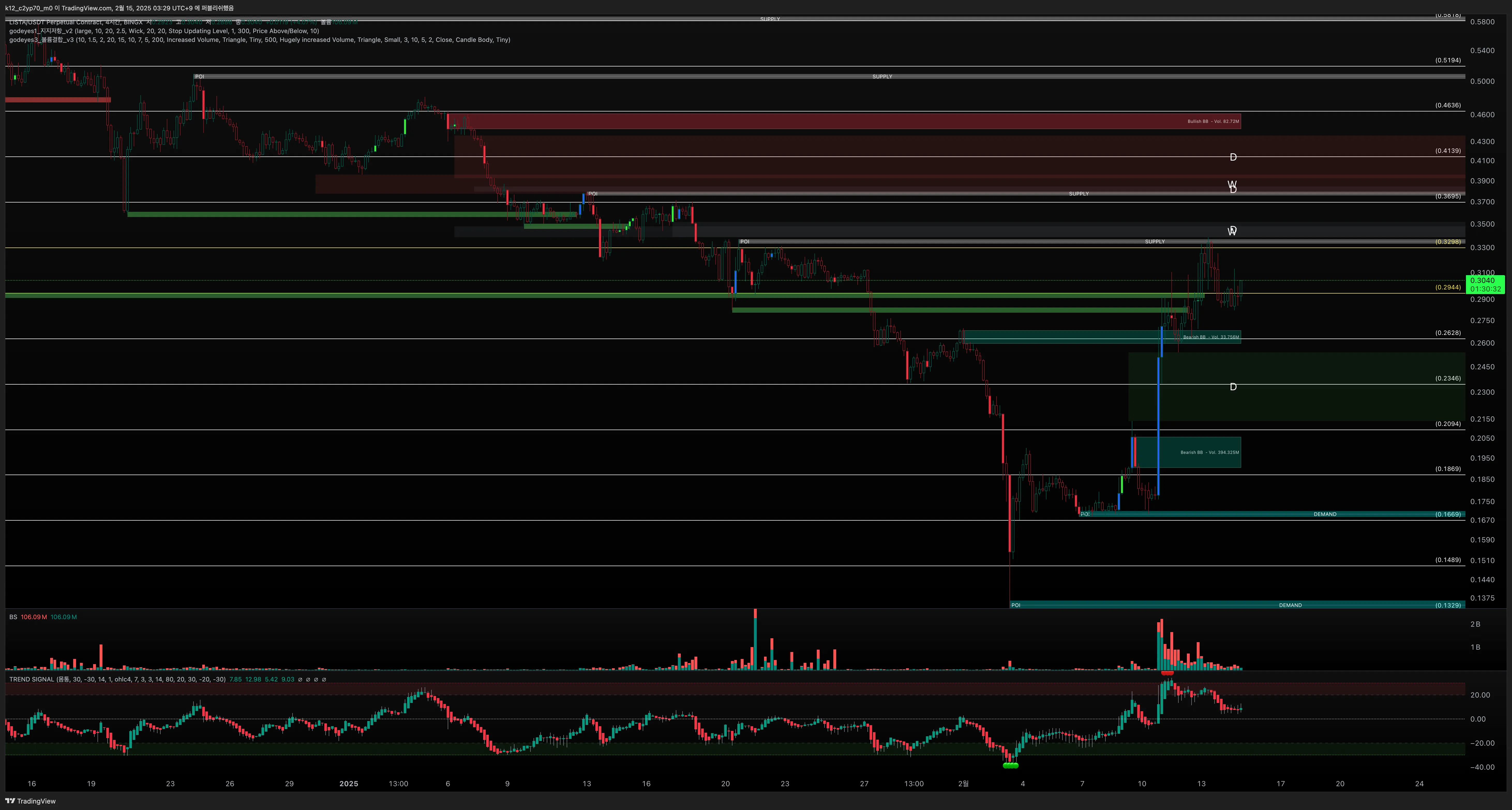The width and height of the screenshot is (1512, 810).
Task: Click the yellow (0.2944) level label
Action: click(x=1448, y=288)
